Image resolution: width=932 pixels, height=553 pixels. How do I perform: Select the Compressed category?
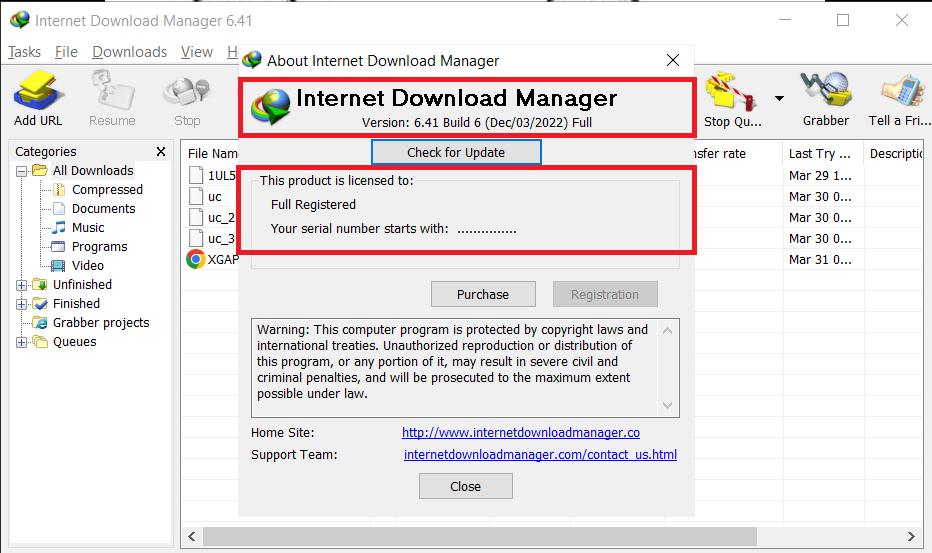107,190
